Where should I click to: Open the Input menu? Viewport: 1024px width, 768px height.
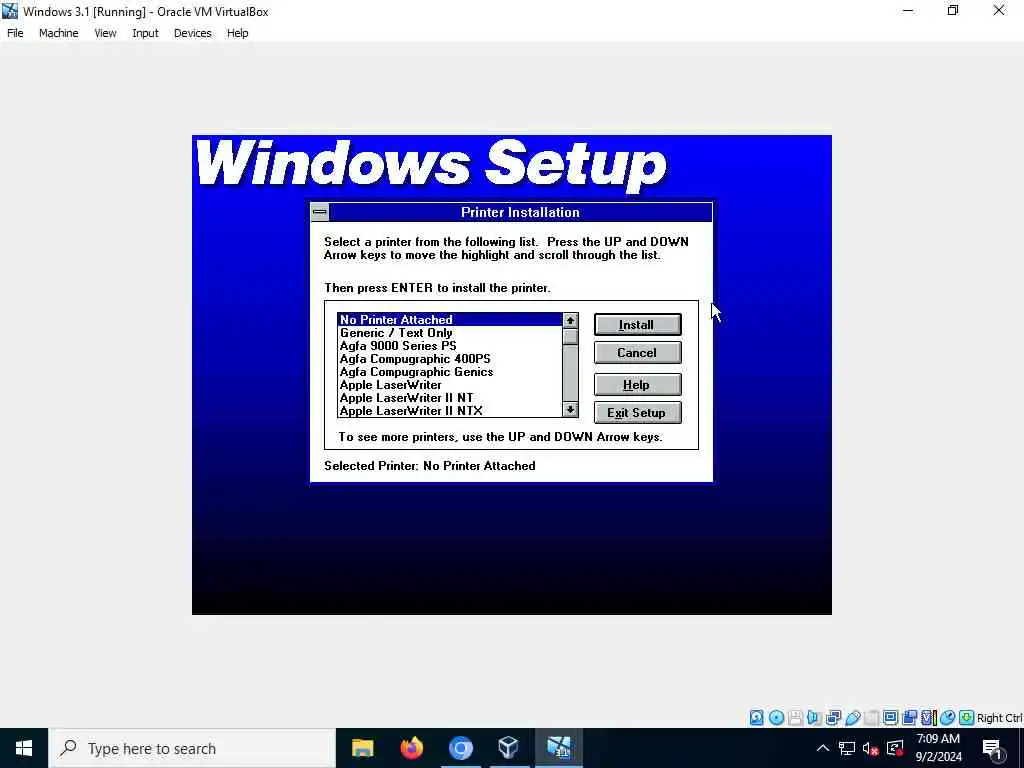(145, 33)
